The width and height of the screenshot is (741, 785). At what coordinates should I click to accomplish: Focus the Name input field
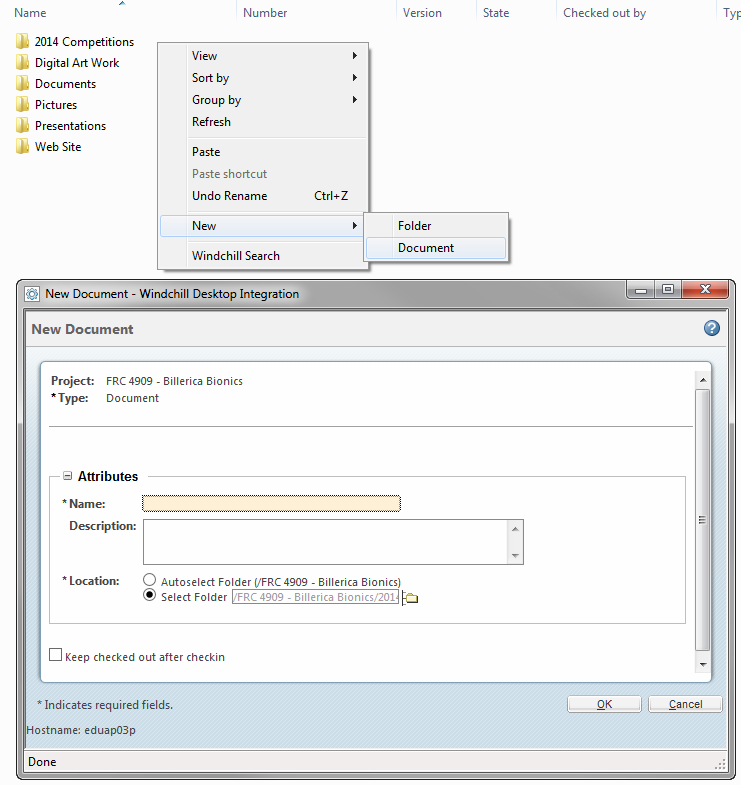coord(271,503)
